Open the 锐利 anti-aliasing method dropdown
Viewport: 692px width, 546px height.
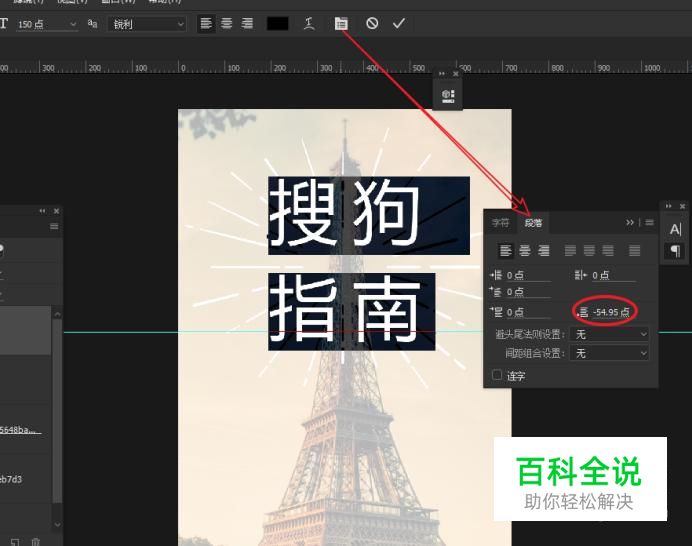click(x=147, y=24)
